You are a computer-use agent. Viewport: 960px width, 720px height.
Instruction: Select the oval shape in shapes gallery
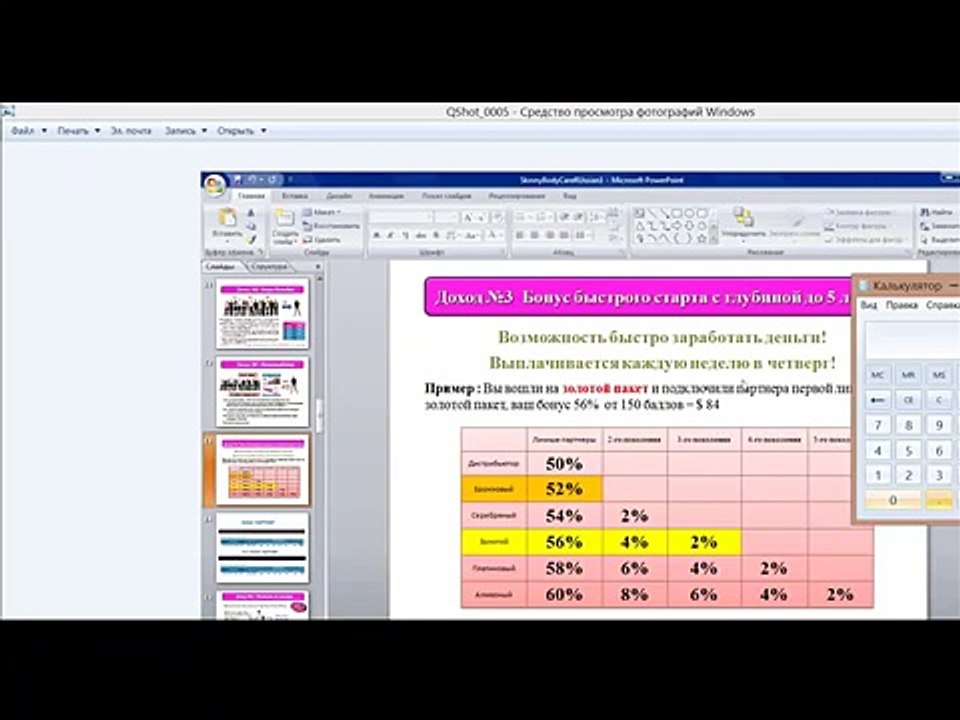pos(689,213)
